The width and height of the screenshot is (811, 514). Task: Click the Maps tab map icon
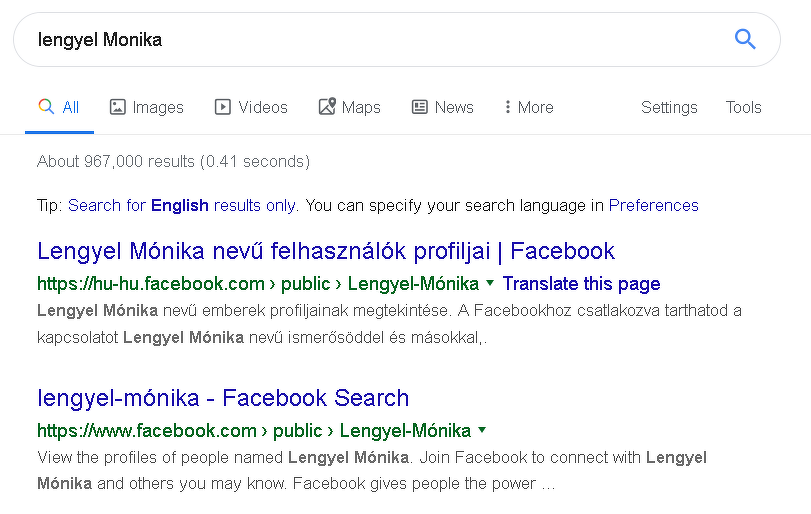click(327, 107)
